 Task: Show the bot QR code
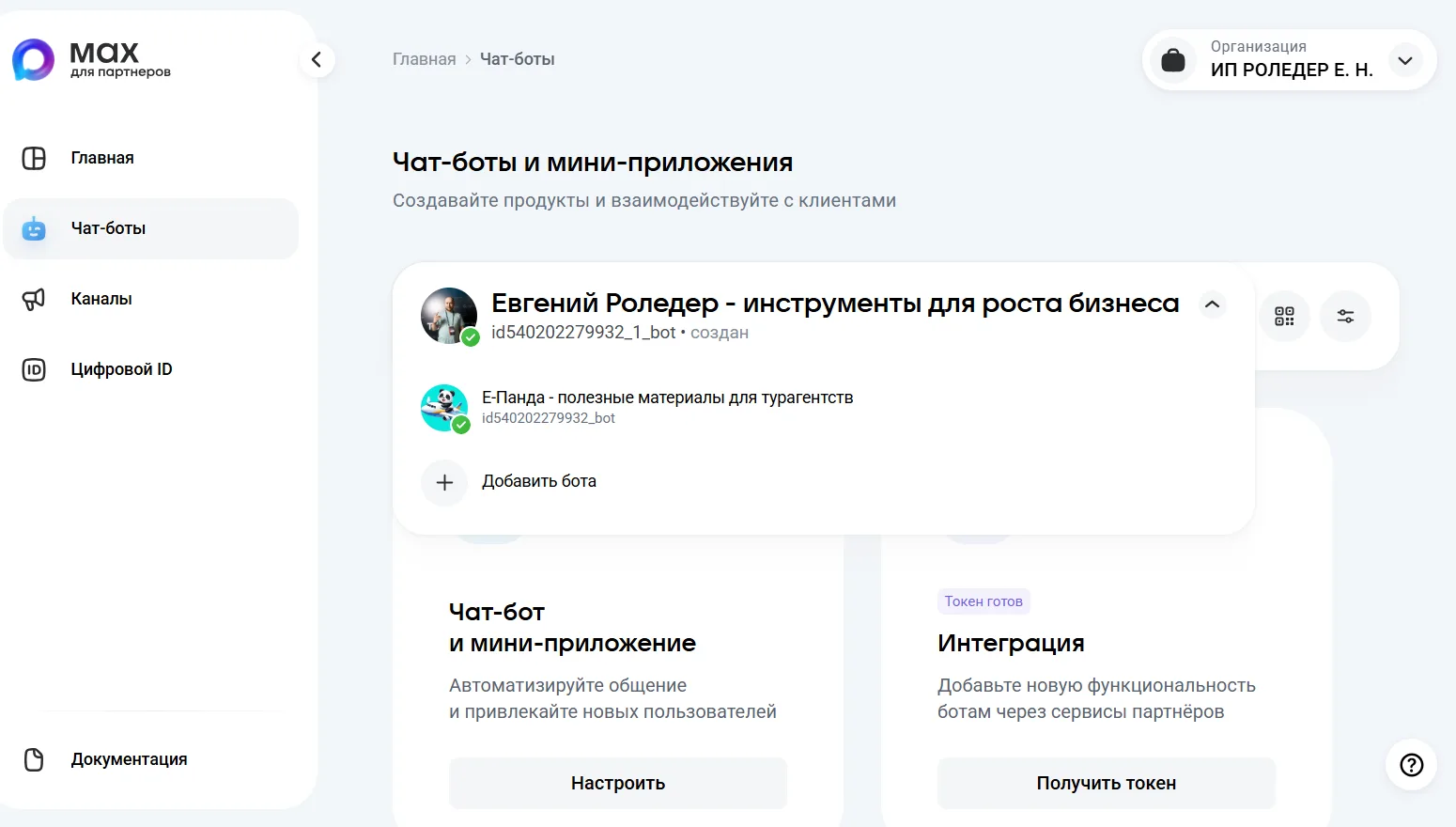point(1284,316)
